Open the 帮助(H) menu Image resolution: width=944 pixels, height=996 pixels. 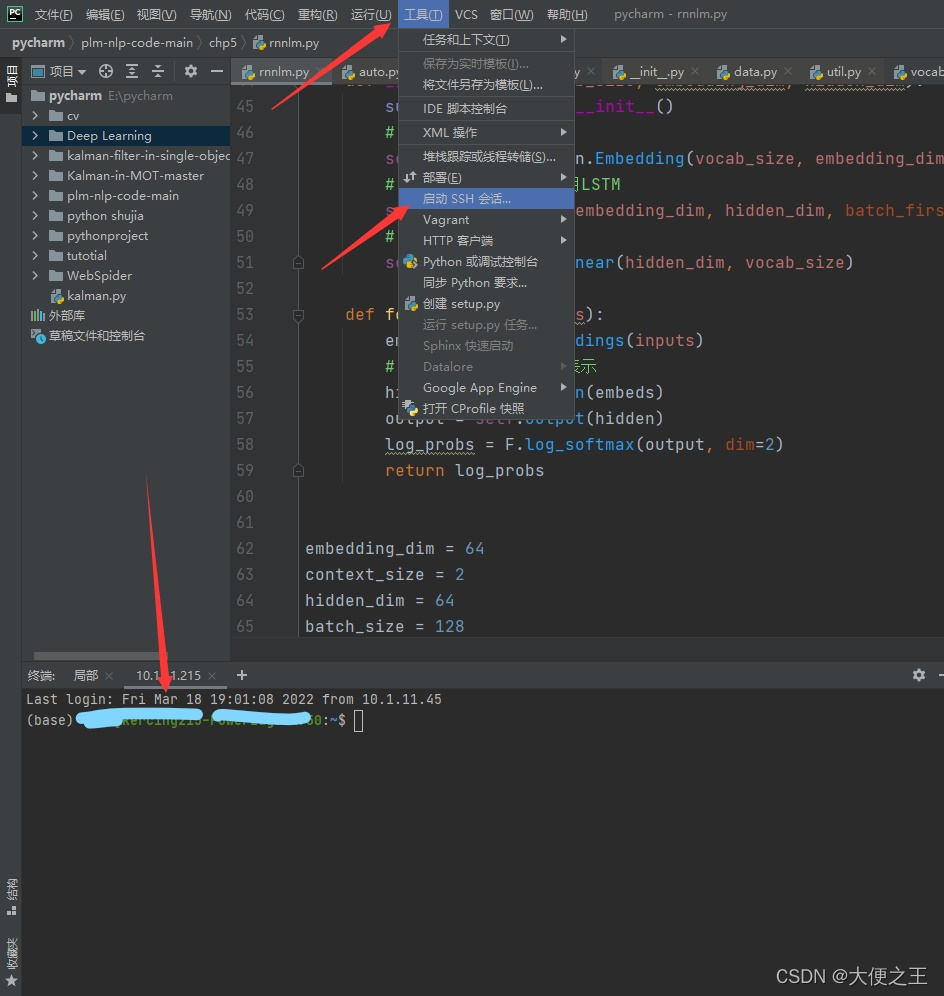pos(567,14)
